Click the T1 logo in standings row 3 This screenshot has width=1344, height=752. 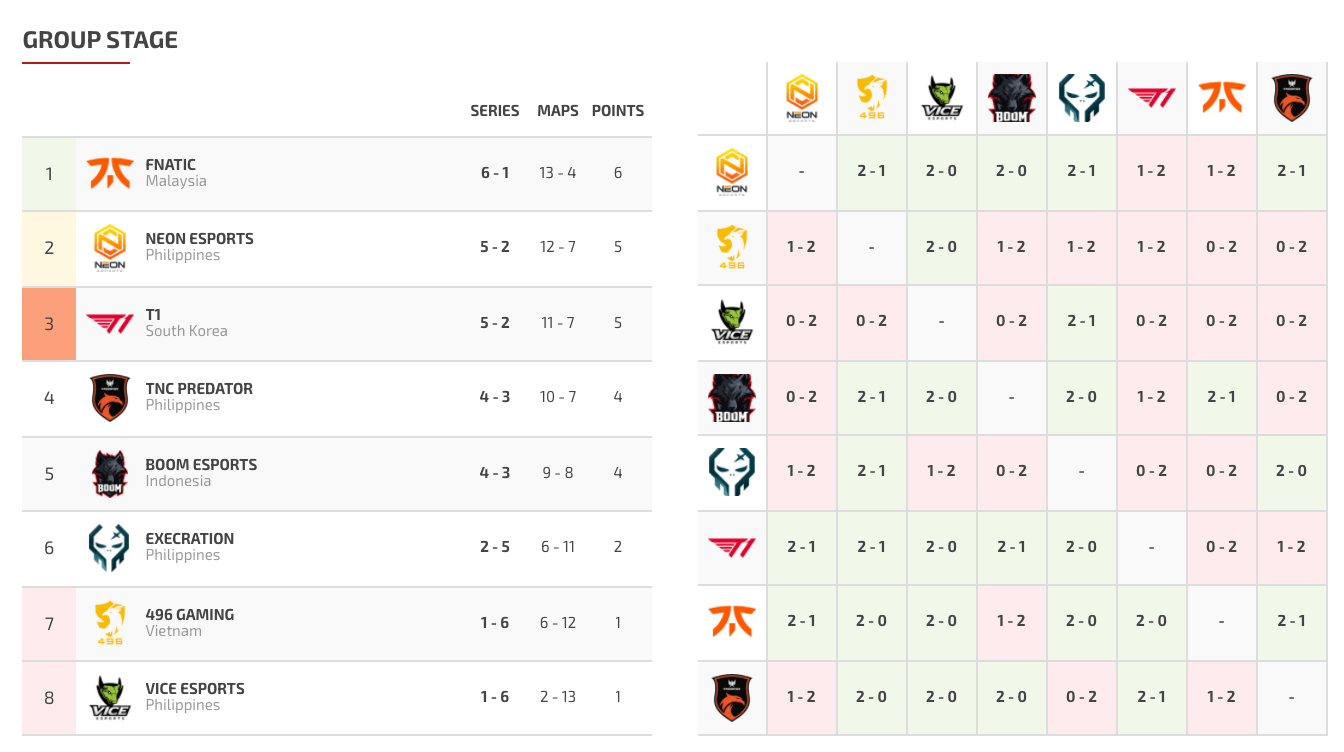(x=109, y=324)
